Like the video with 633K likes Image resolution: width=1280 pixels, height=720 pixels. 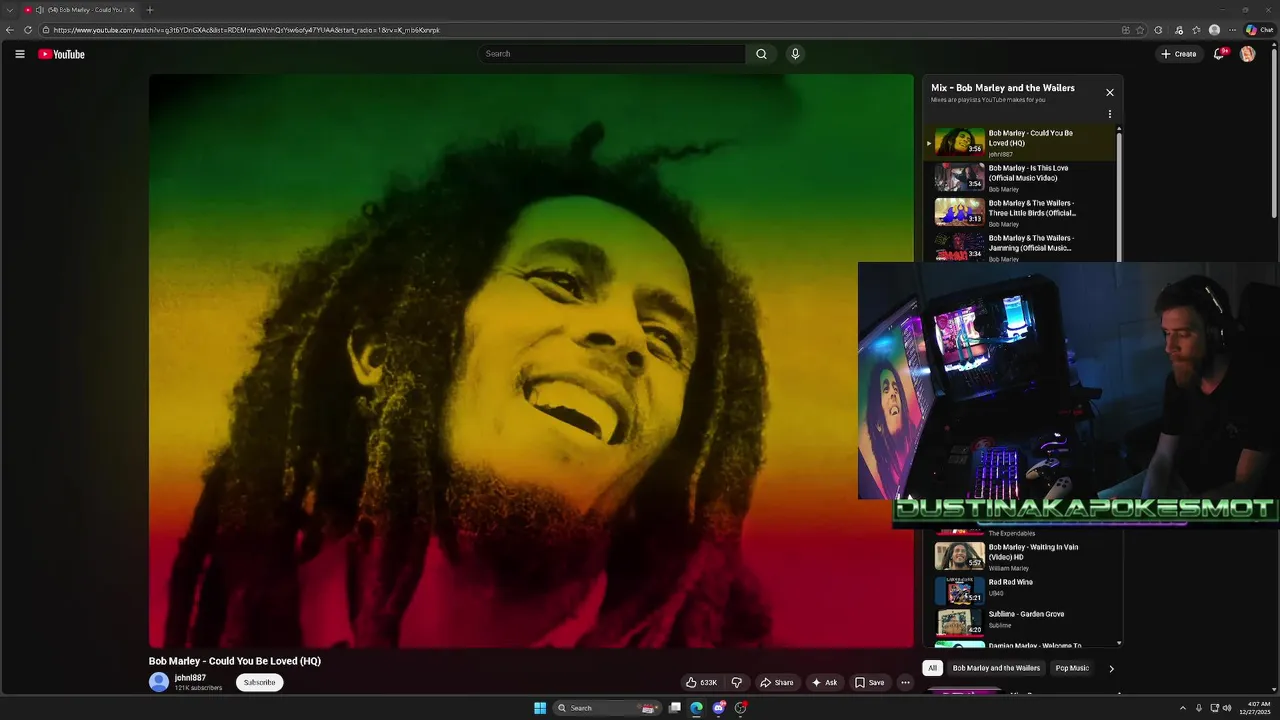tap(701, 682)
